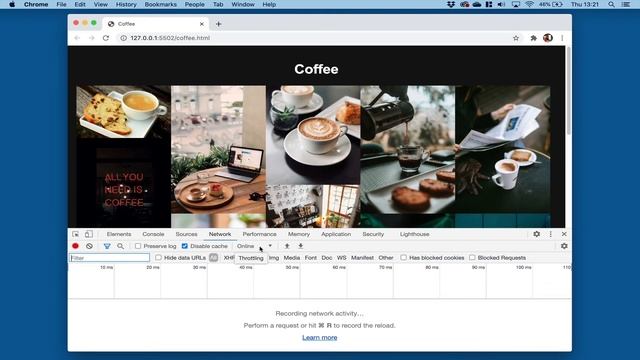Toggle device toolbar icon
Viewport: 640px width, 360px height.
[89, 234]
